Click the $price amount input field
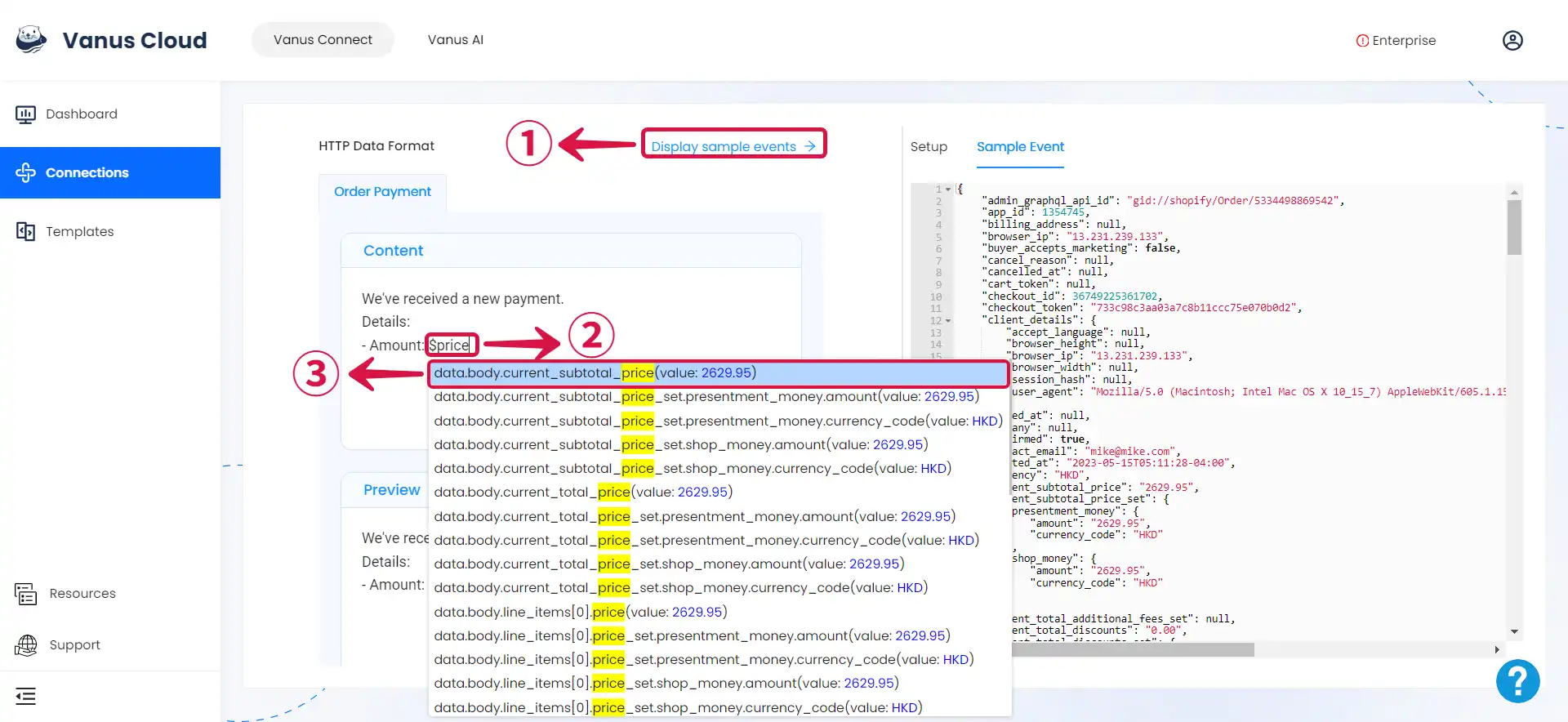Viewport: 1568px width, 722px height. click(x=451, y=345)
